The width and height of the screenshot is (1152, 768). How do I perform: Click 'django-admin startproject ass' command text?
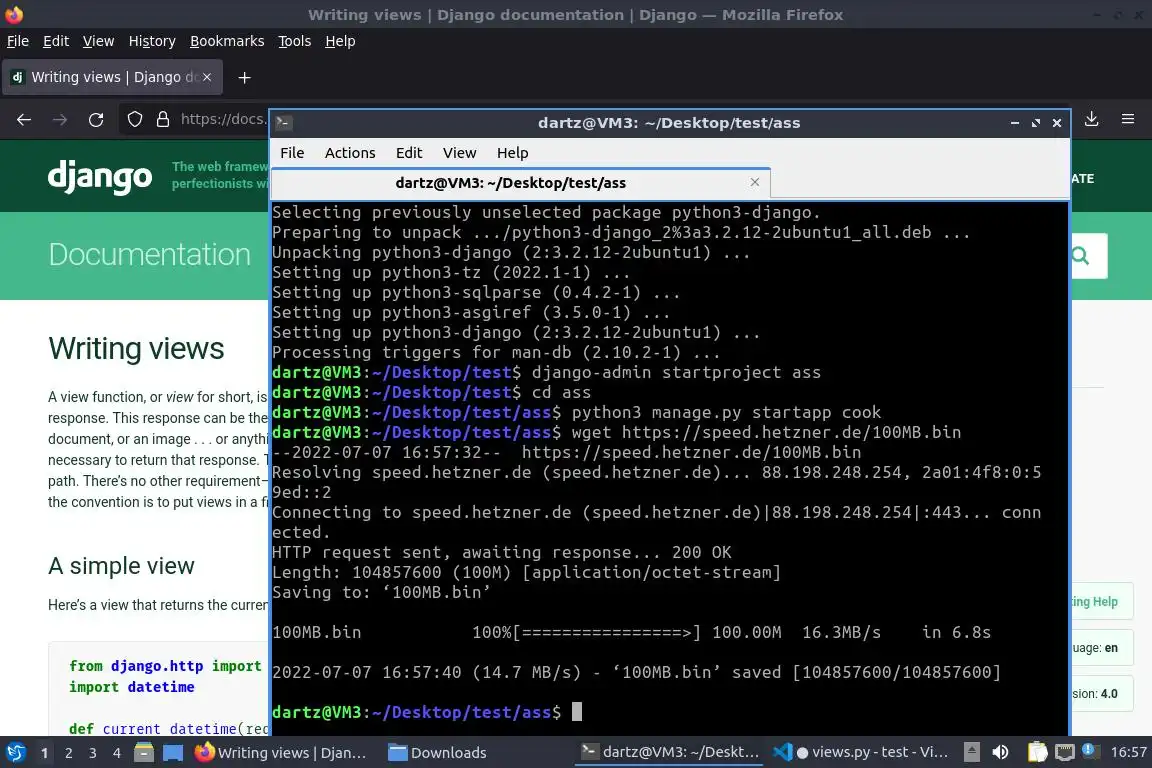676,372
